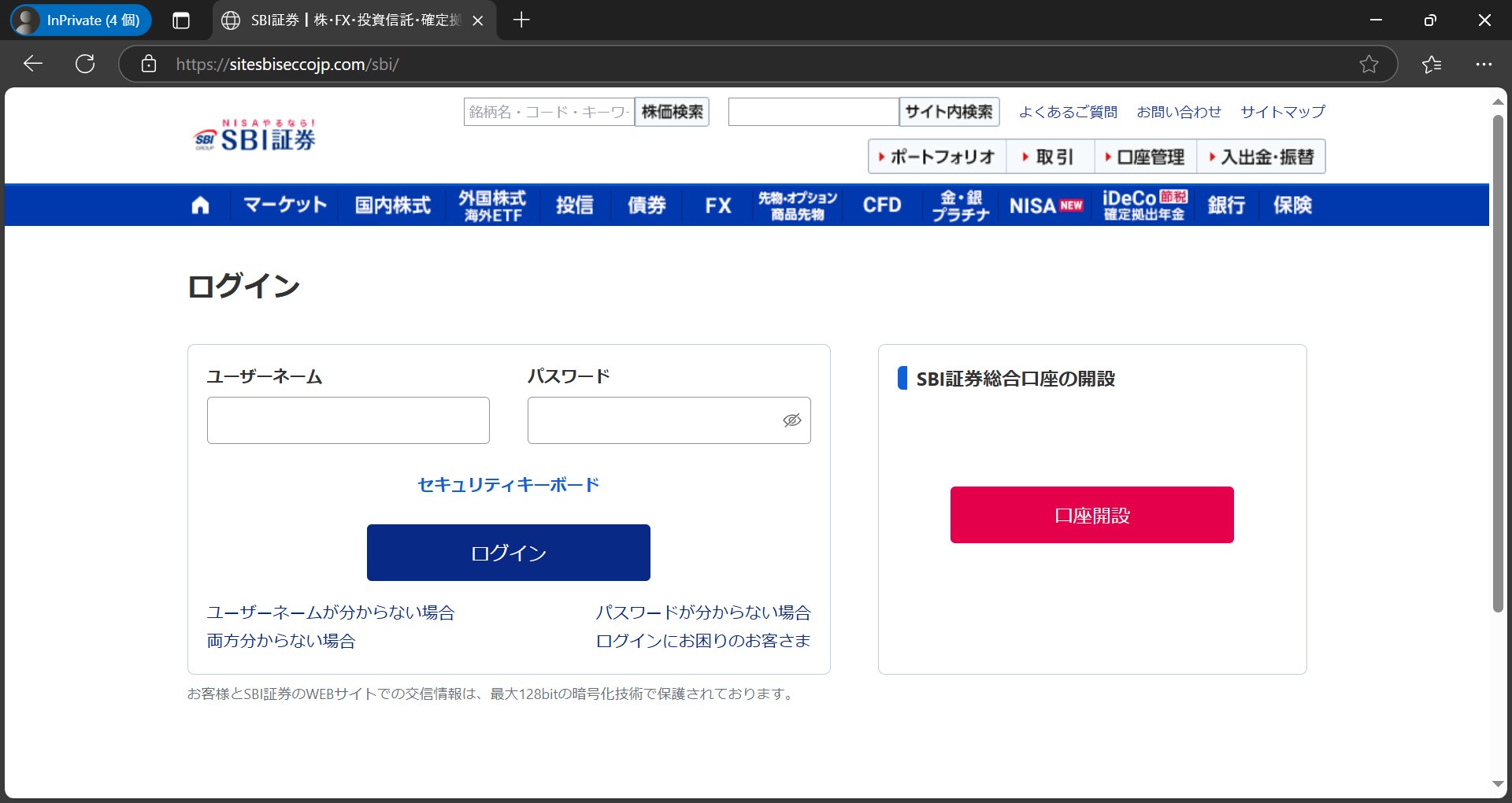Click the 口座管理 button
The height and width of the screenshot is (803, 1512).
point(1146,157)
